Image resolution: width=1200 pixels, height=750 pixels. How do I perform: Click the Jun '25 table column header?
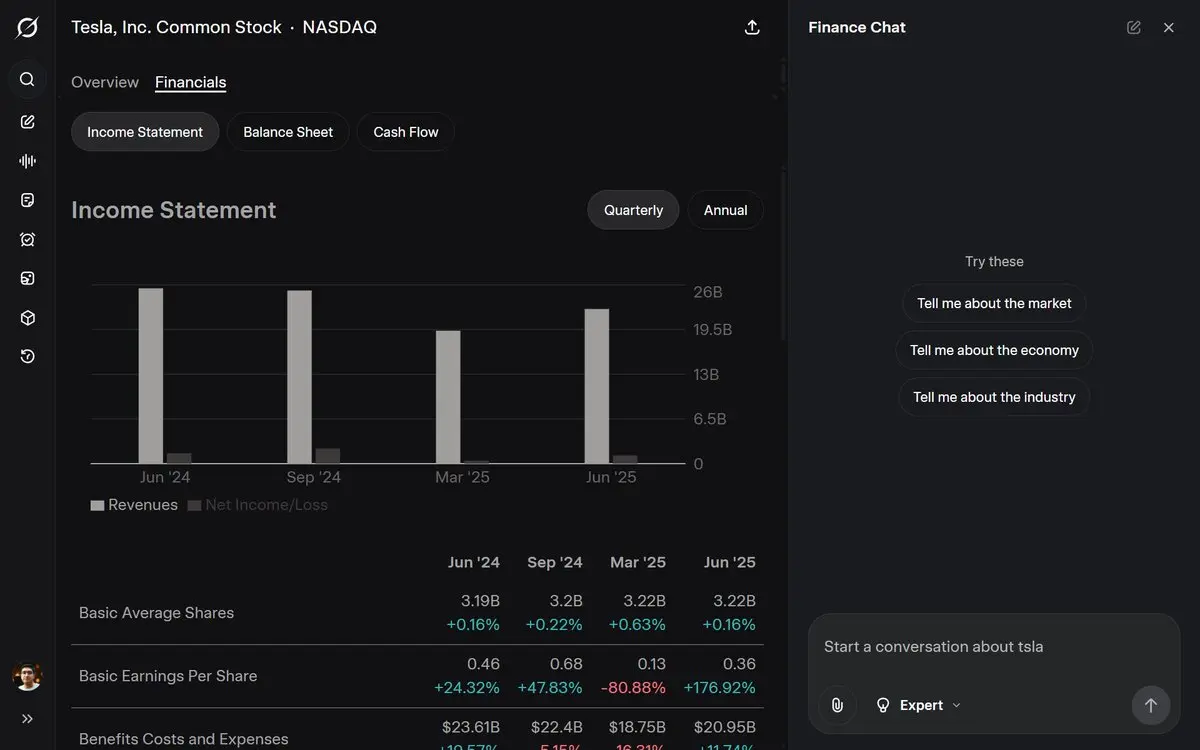[x=730, y=562]
